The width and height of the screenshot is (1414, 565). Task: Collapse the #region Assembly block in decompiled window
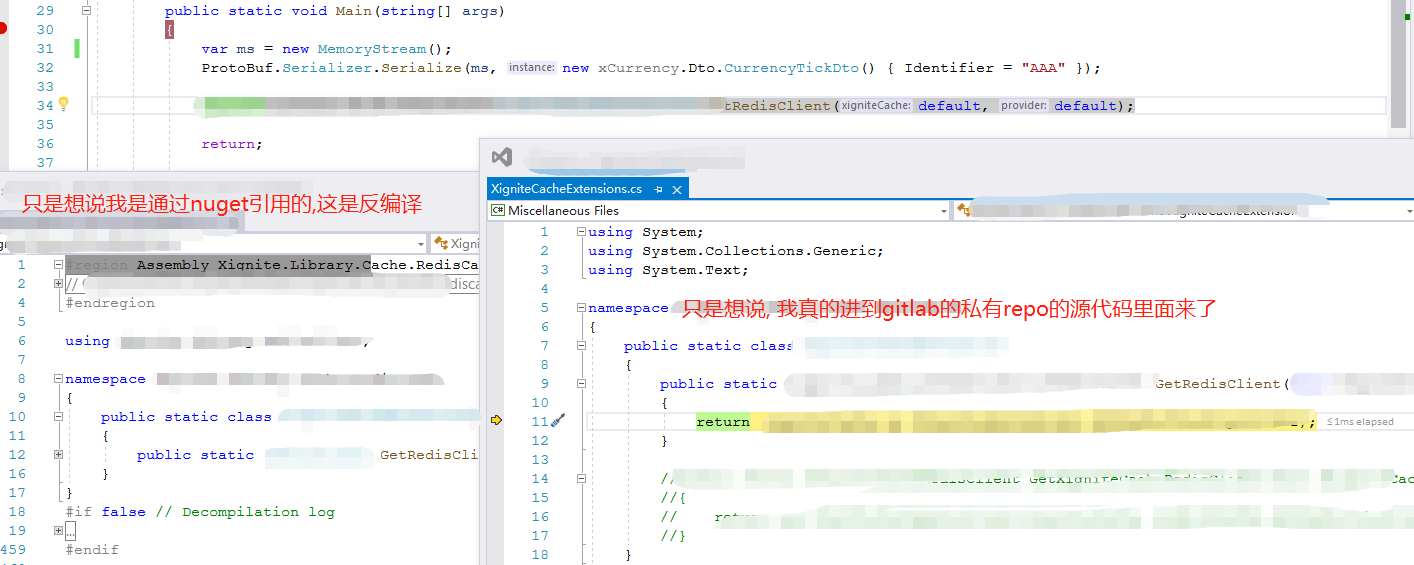coord(59,265)
